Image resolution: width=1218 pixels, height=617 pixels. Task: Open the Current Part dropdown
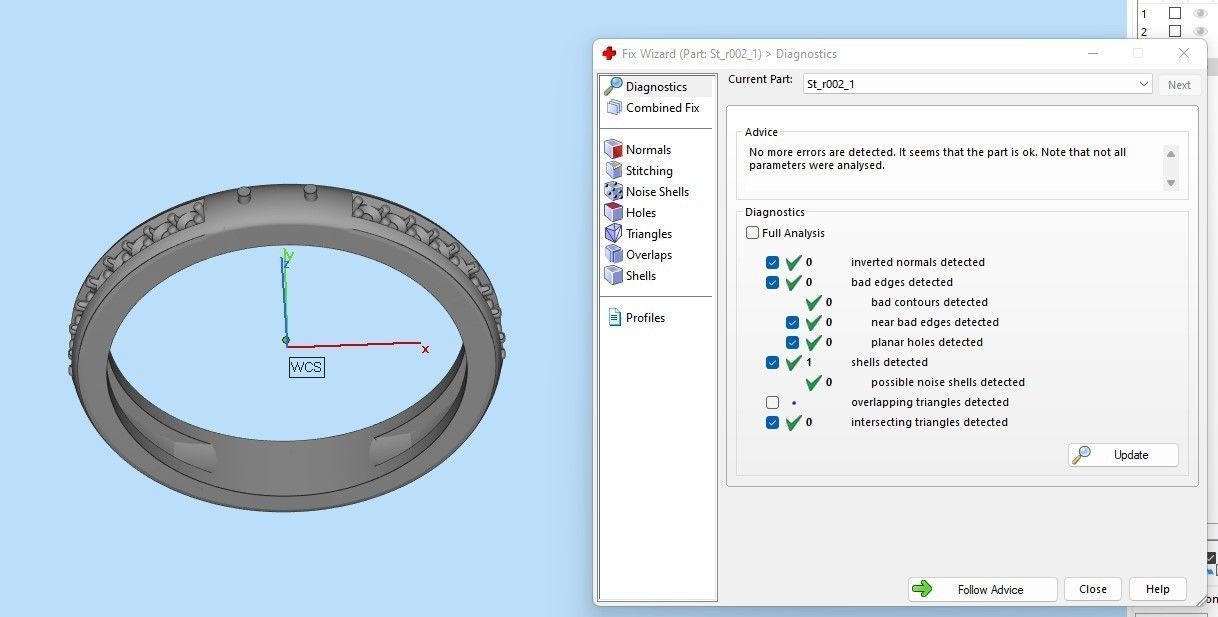(x=977, y=84)
